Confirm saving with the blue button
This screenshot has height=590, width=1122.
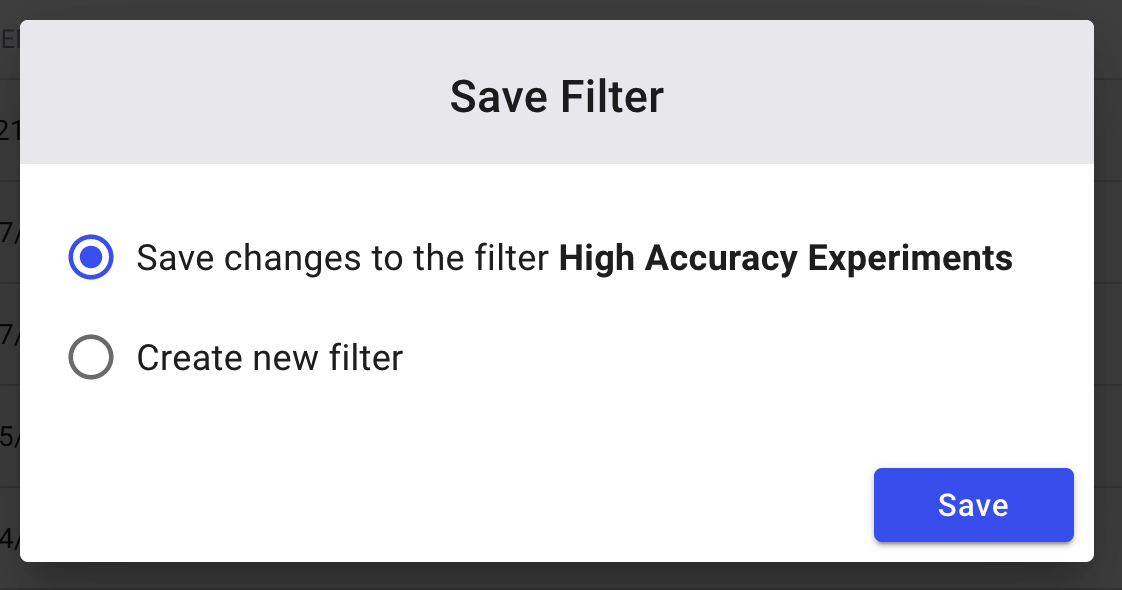973,505
